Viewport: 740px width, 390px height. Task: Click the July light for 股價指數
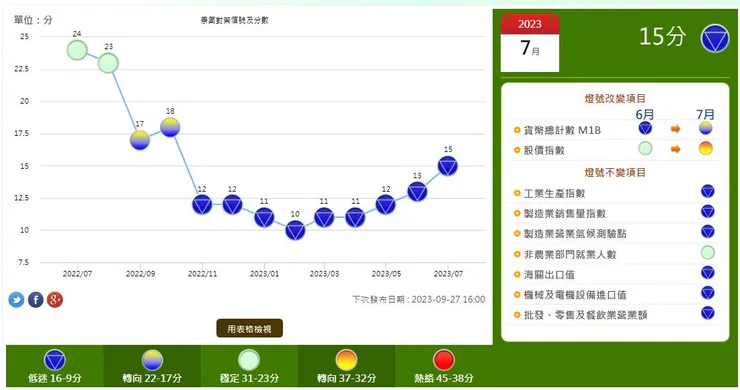pos(706,149)
